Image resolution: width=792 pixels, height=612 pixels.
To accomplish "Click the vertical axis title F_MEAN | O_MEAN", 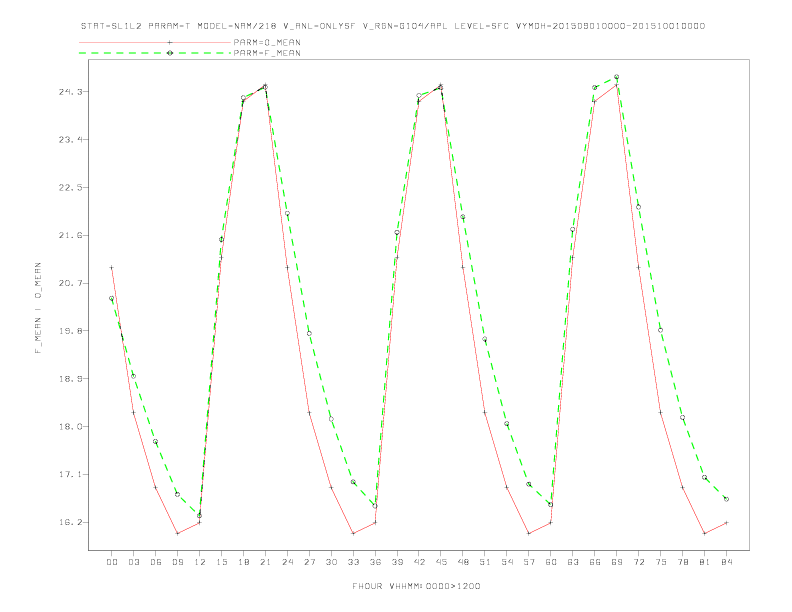I will click(38, 308).
